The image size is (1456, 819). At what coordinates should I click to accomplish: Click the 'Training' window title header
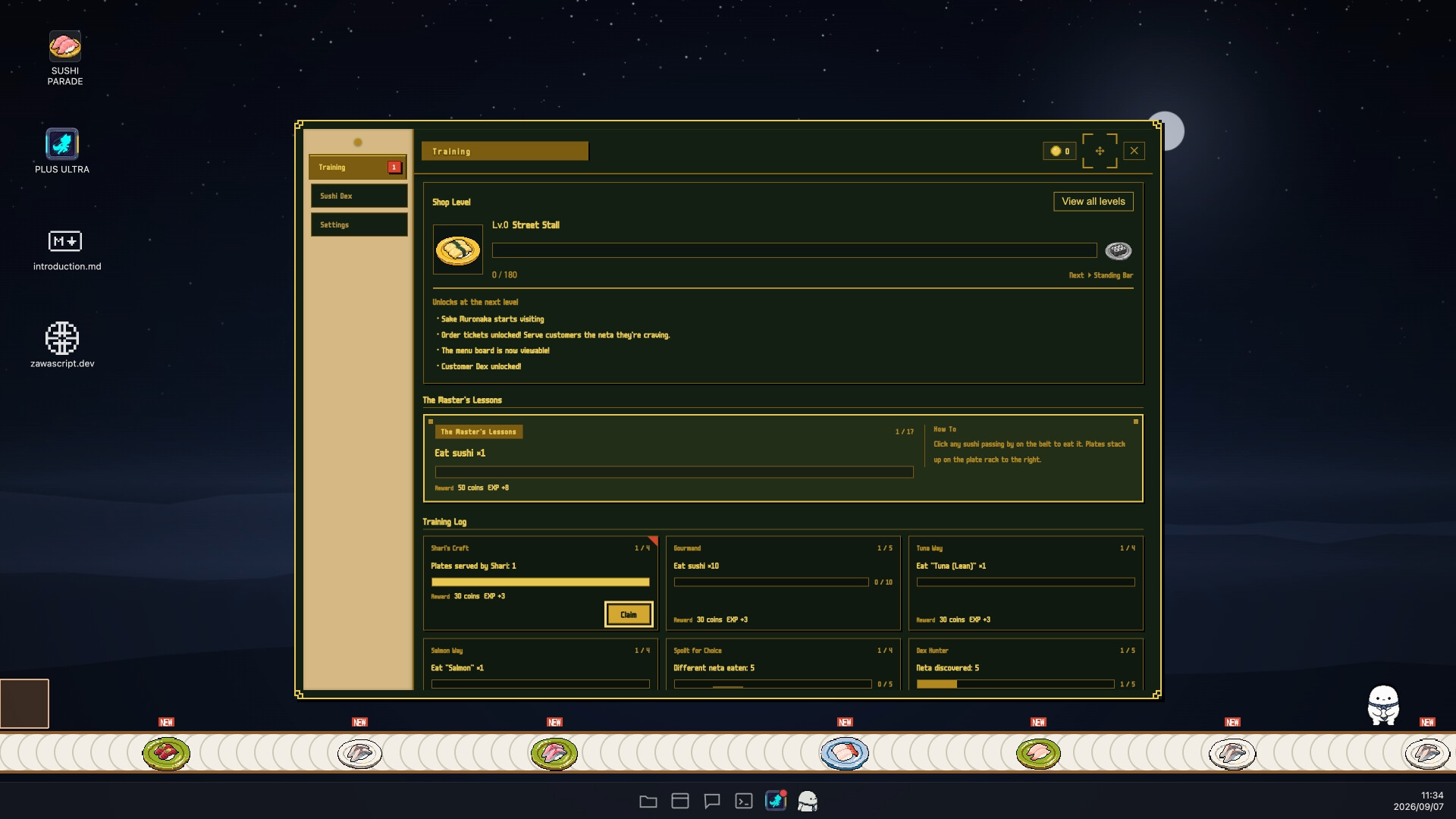505,152
